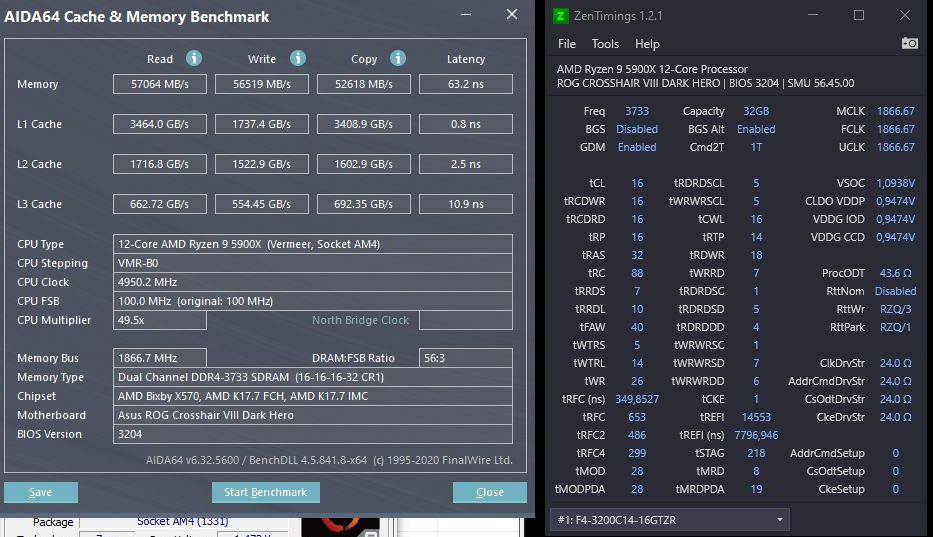This screenshot has height=537, width=933.
Task: Click Capacity value 32GB in ZenTimings
Action: coord(756,111)
